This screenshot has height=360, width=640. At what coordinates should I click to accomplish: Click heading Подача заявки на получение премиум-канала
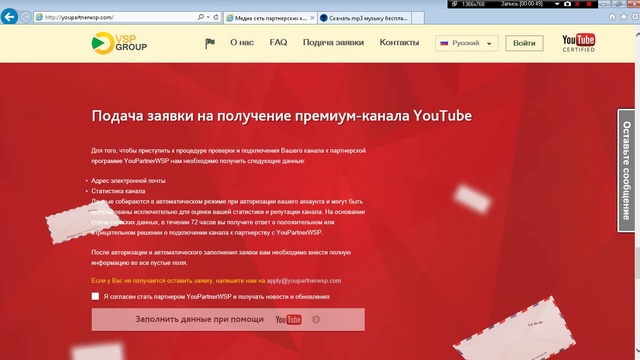click(x=282, y=116)
